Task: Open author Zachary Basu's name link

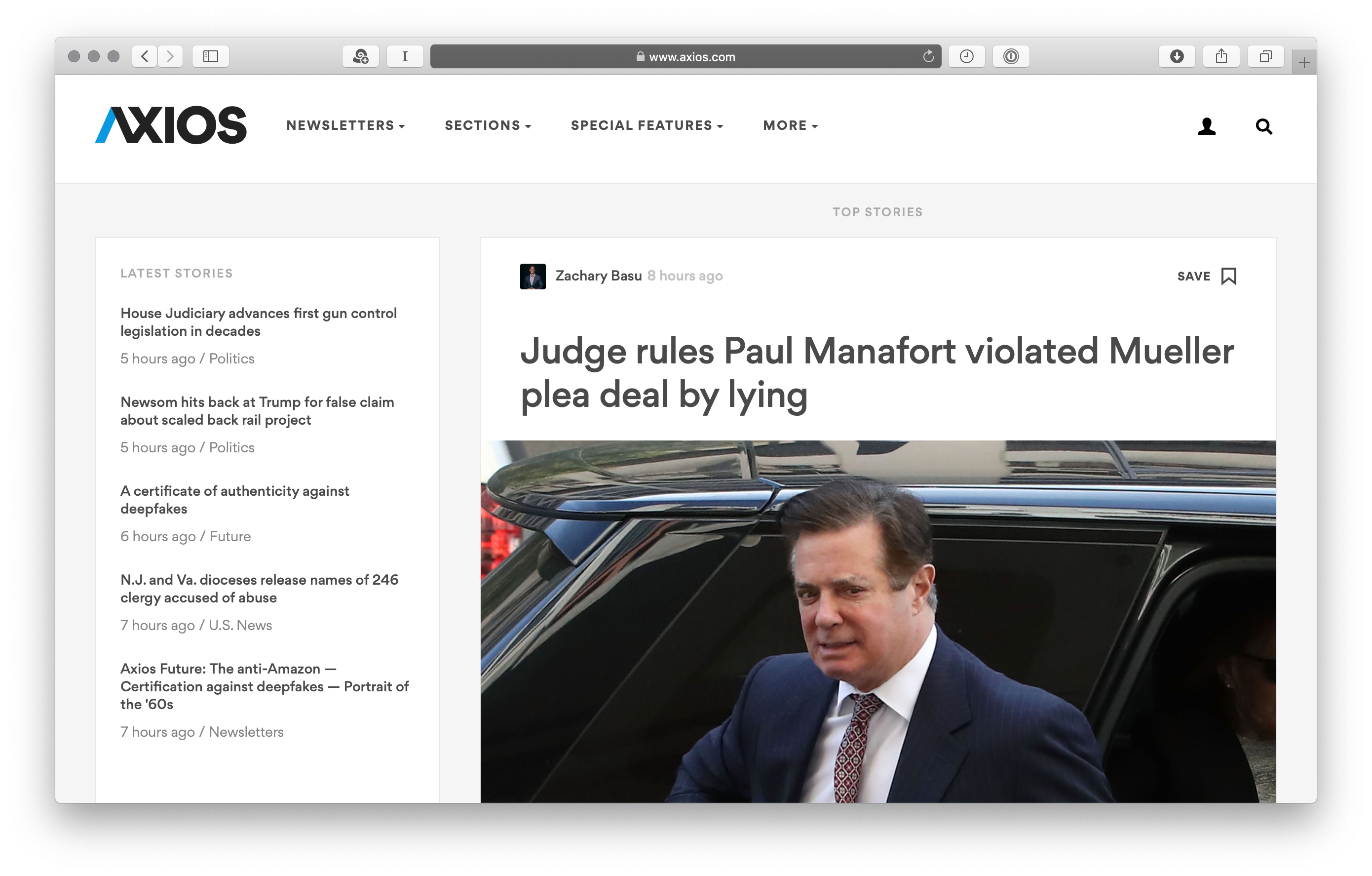Action: [598, 276]
